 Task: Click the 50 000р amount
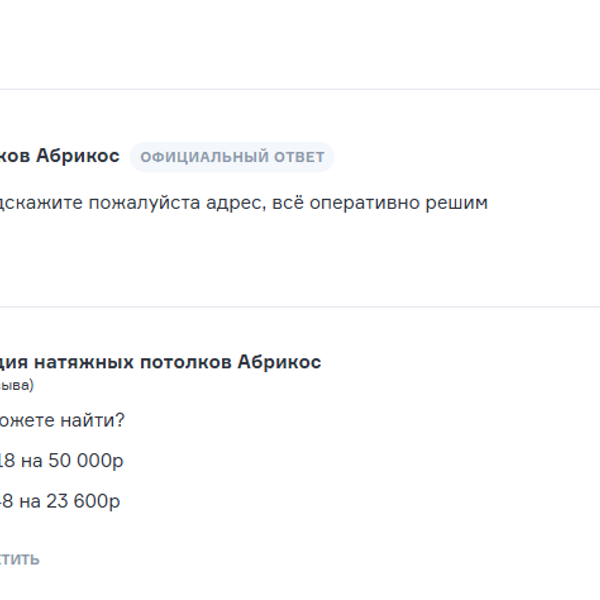84,461
